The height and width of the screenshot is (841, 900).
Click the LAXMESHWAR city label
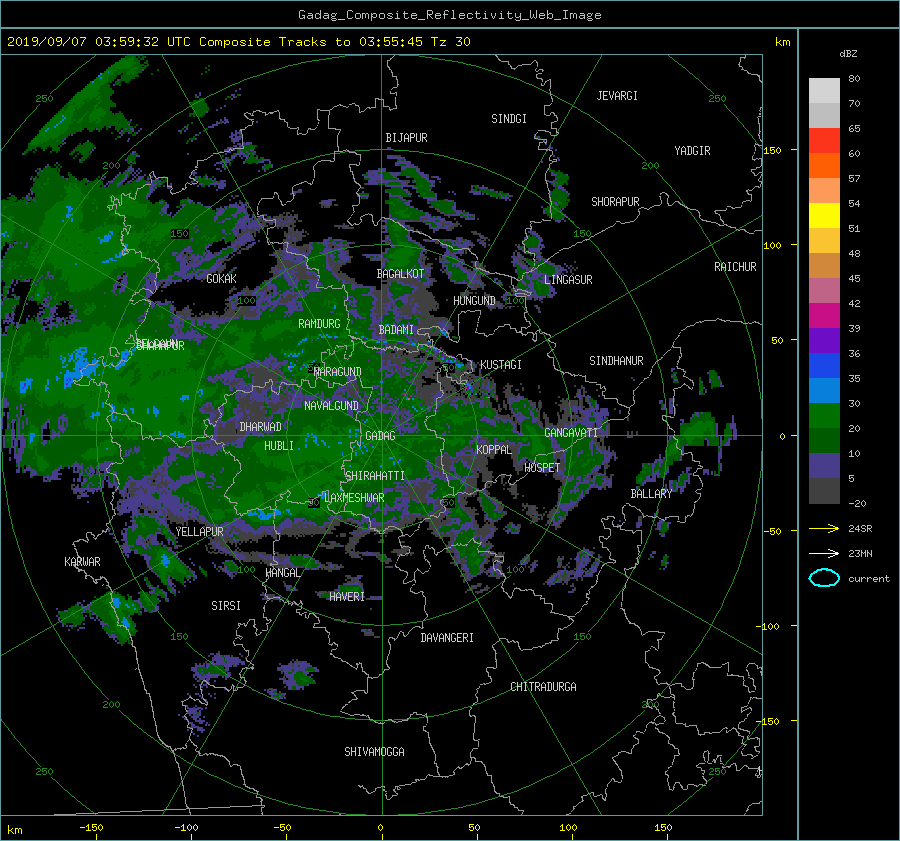pyautogui.click(x=354, y=498)
